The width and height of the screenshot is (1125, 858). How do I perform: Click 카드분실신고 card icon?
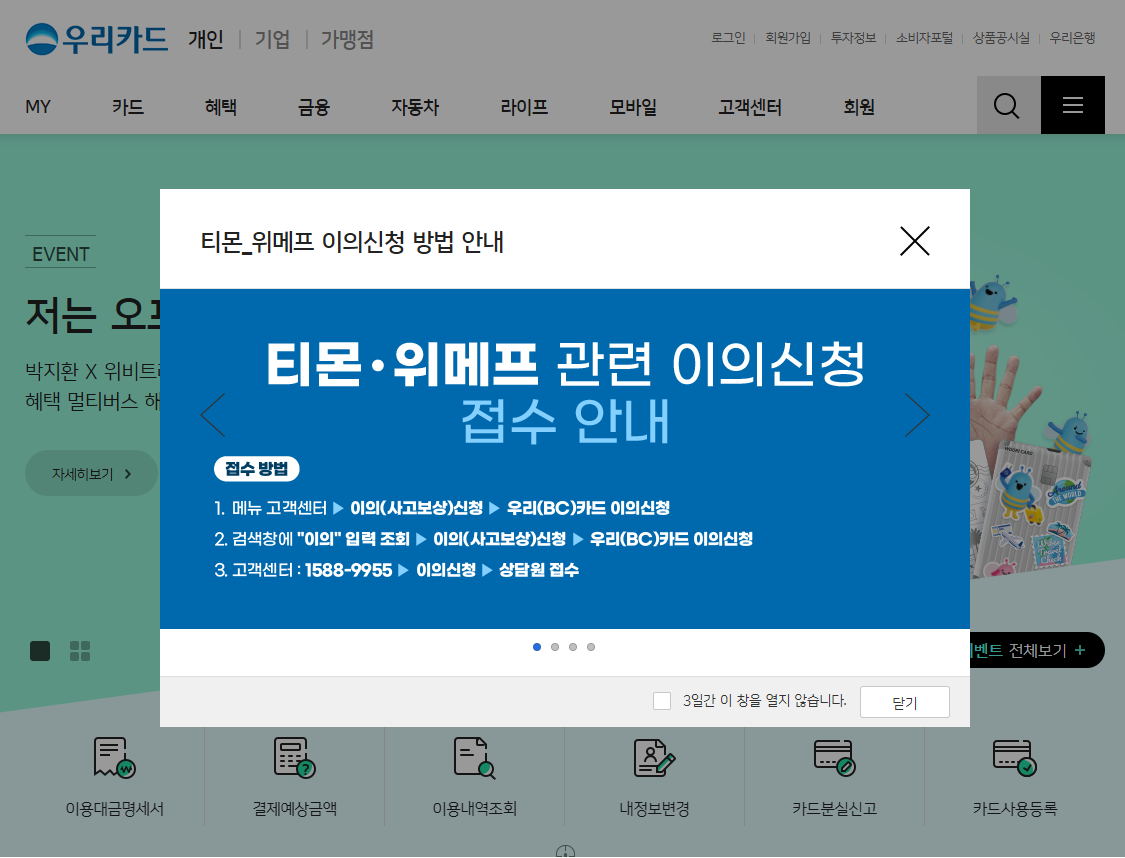pyautogui.click(x=834, y=758)
